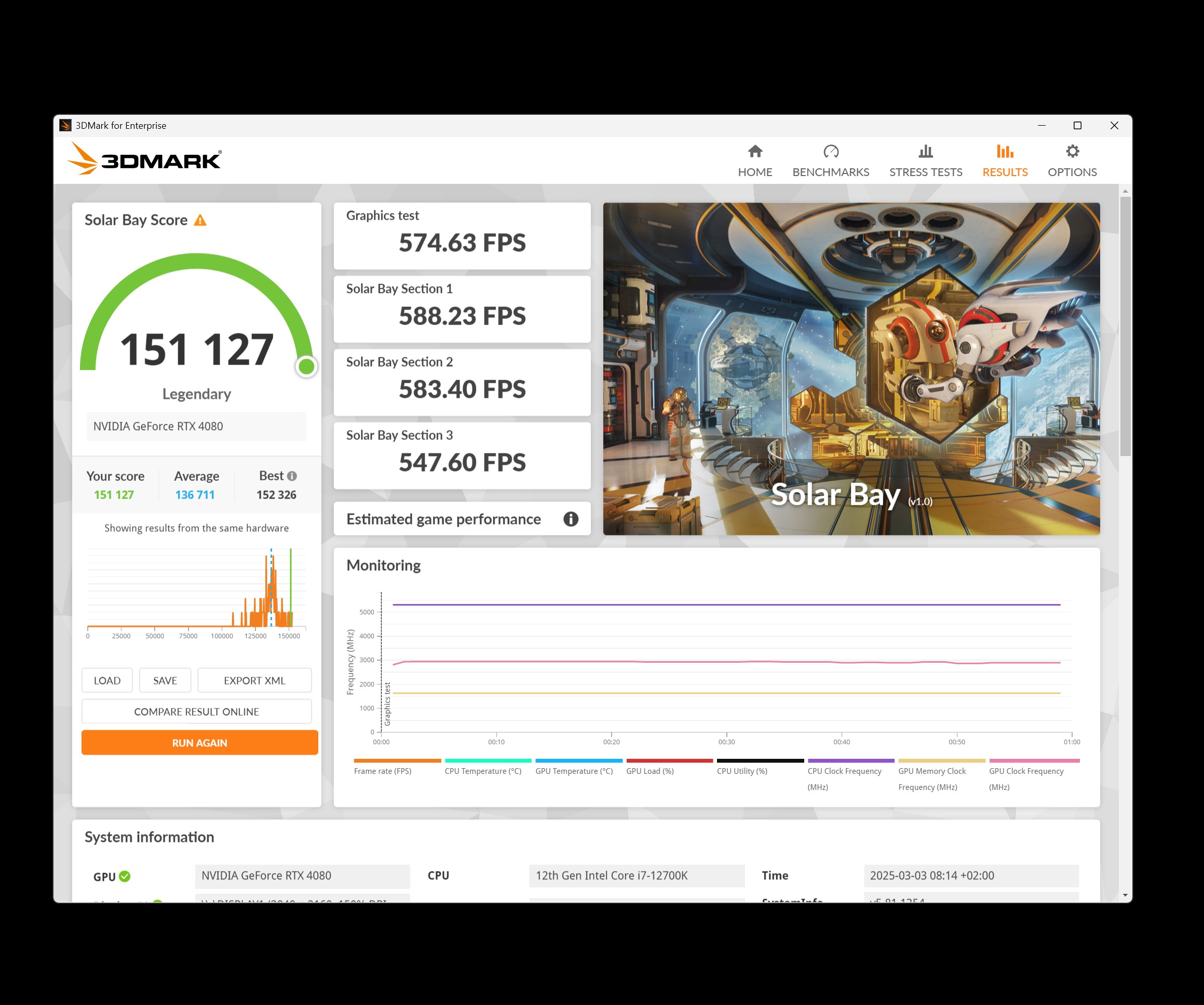
Task: Click the Solar Bay Score warning triangle
Action: pos(200,220)
